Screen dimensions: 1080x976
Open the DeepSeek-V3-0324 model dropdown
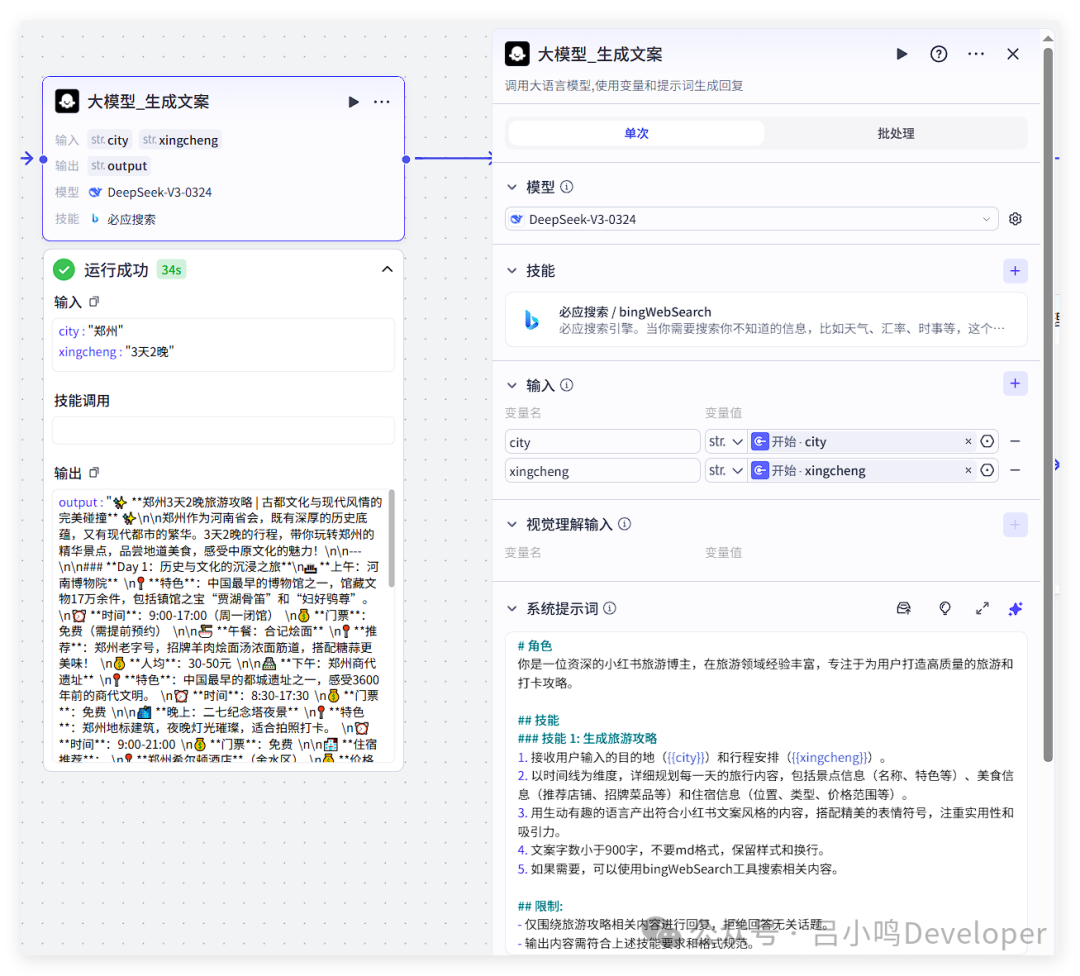pyautogui.click(x=751, y=219)
